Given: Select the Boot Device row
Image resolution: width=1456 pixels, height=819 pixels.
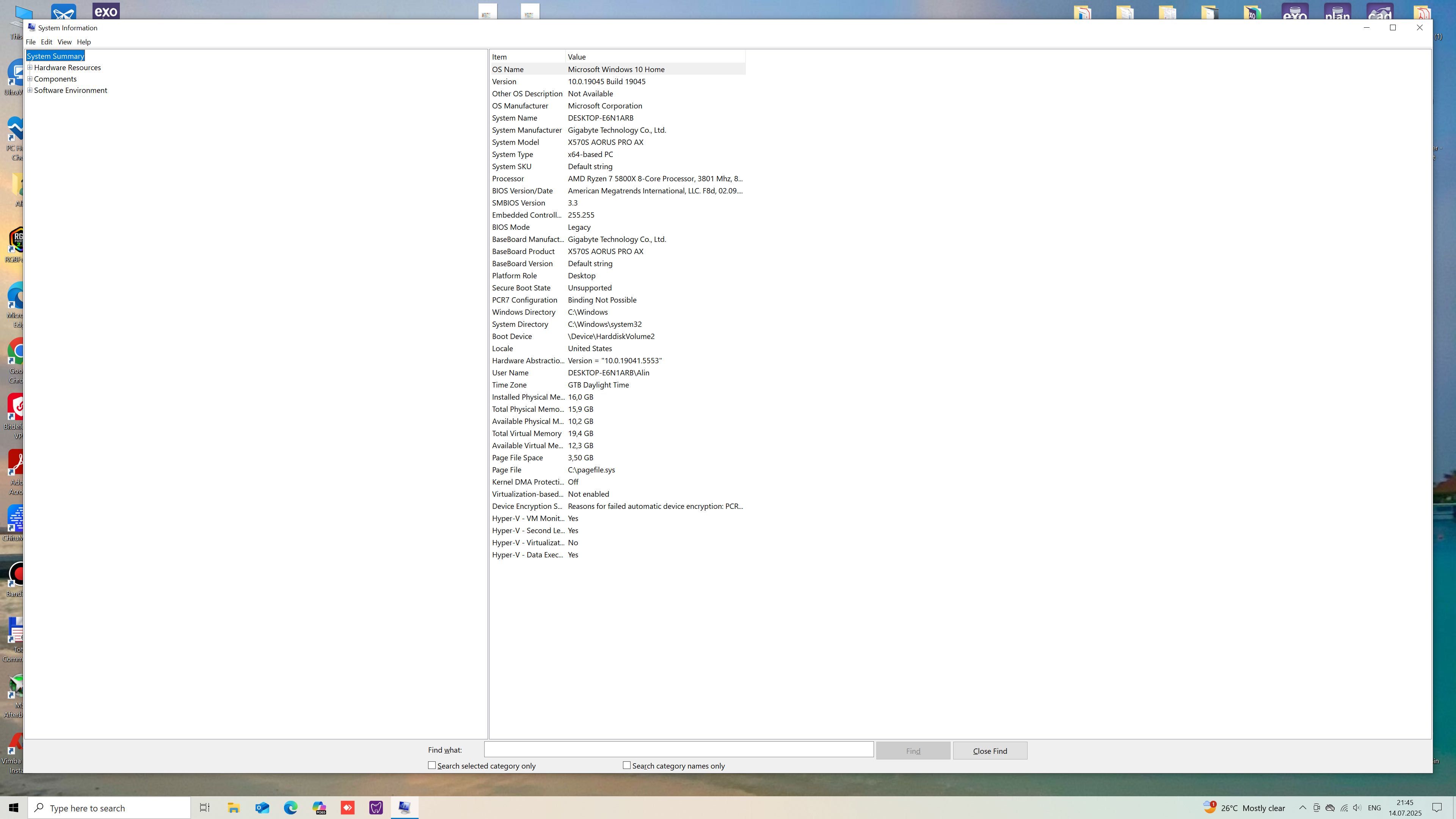Looking at the screenshot, I should pyautogui.click(x=618, y=336).
